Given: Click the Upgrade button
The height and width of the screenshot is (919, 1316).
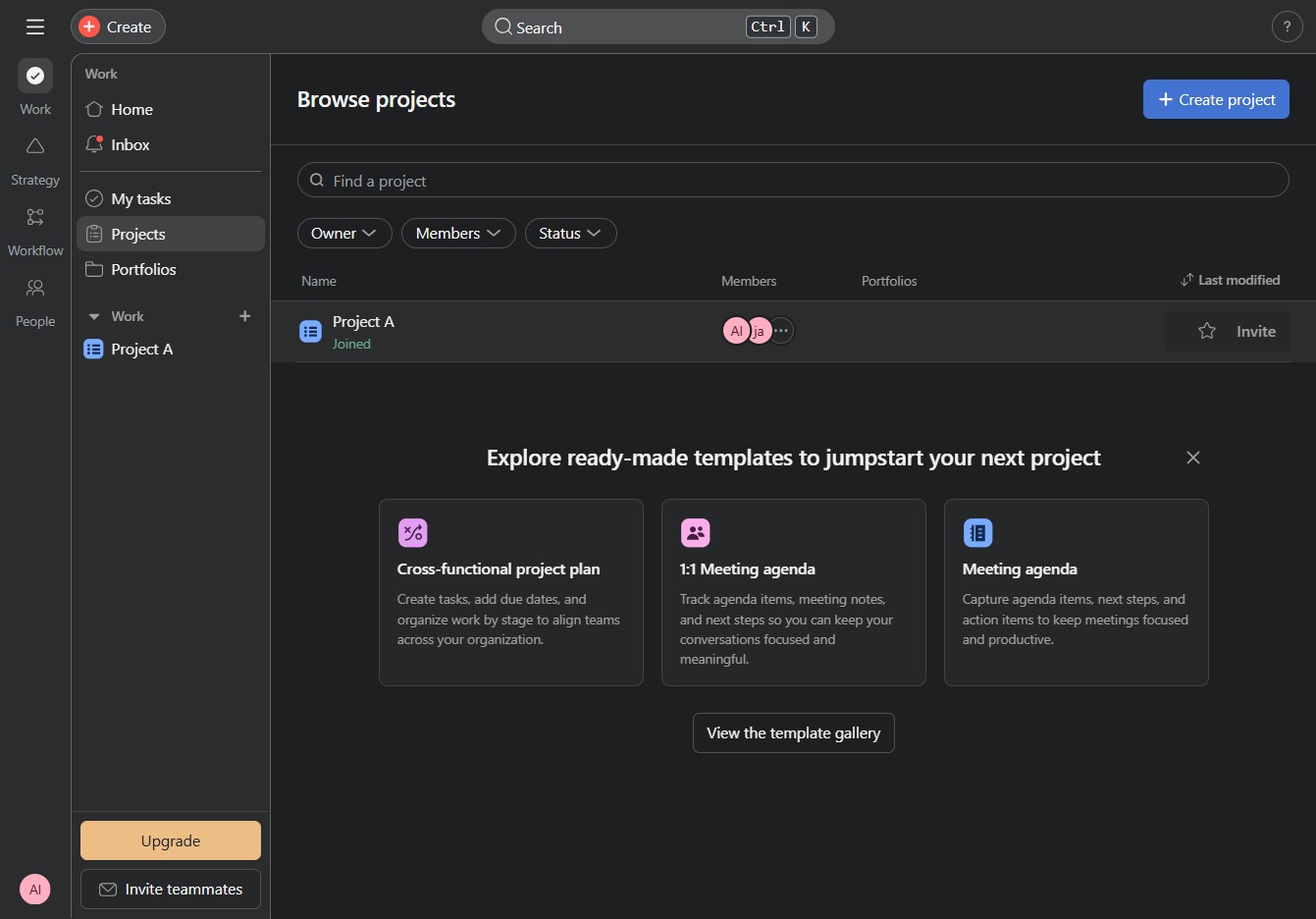Looking at the screenshot, I should point(171,840).
